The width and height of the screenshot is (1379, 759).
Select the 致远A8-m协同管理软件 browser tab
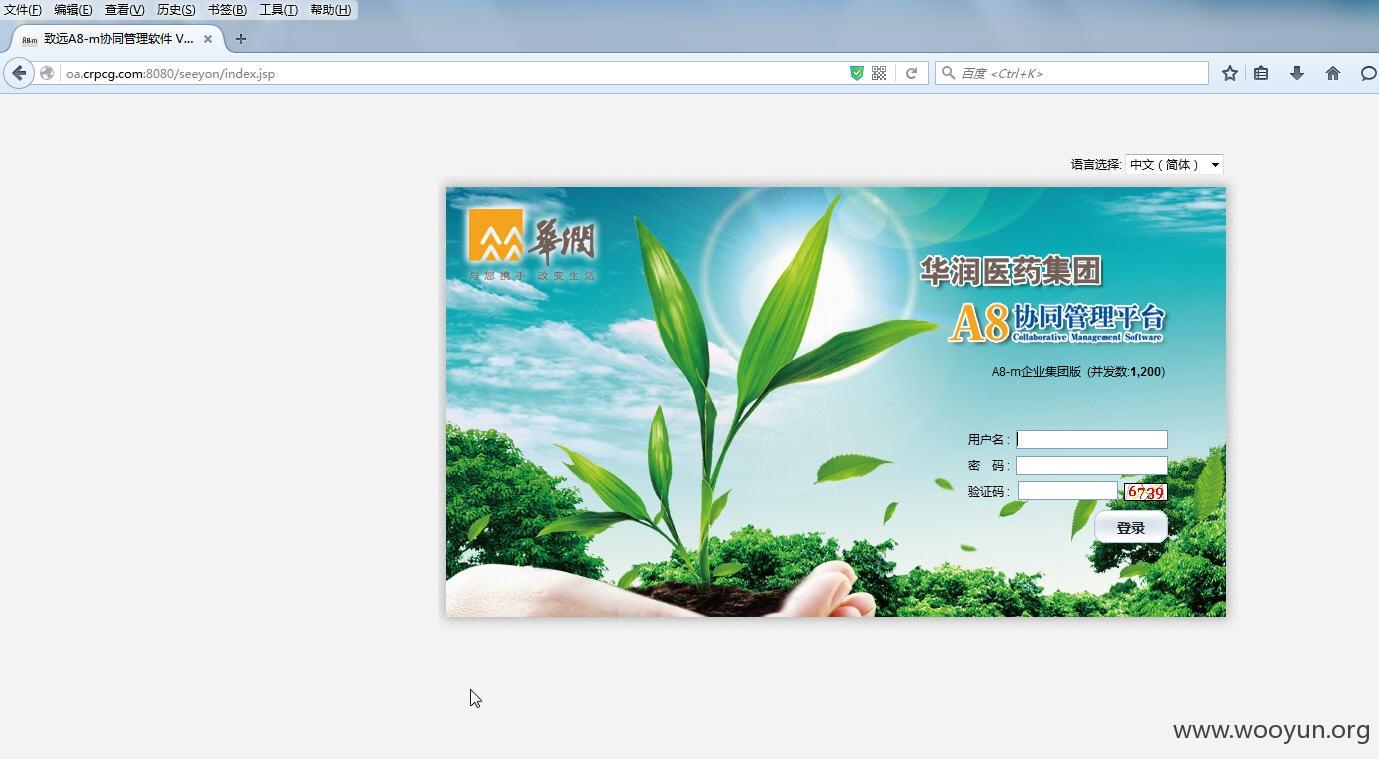pos(118,39)
